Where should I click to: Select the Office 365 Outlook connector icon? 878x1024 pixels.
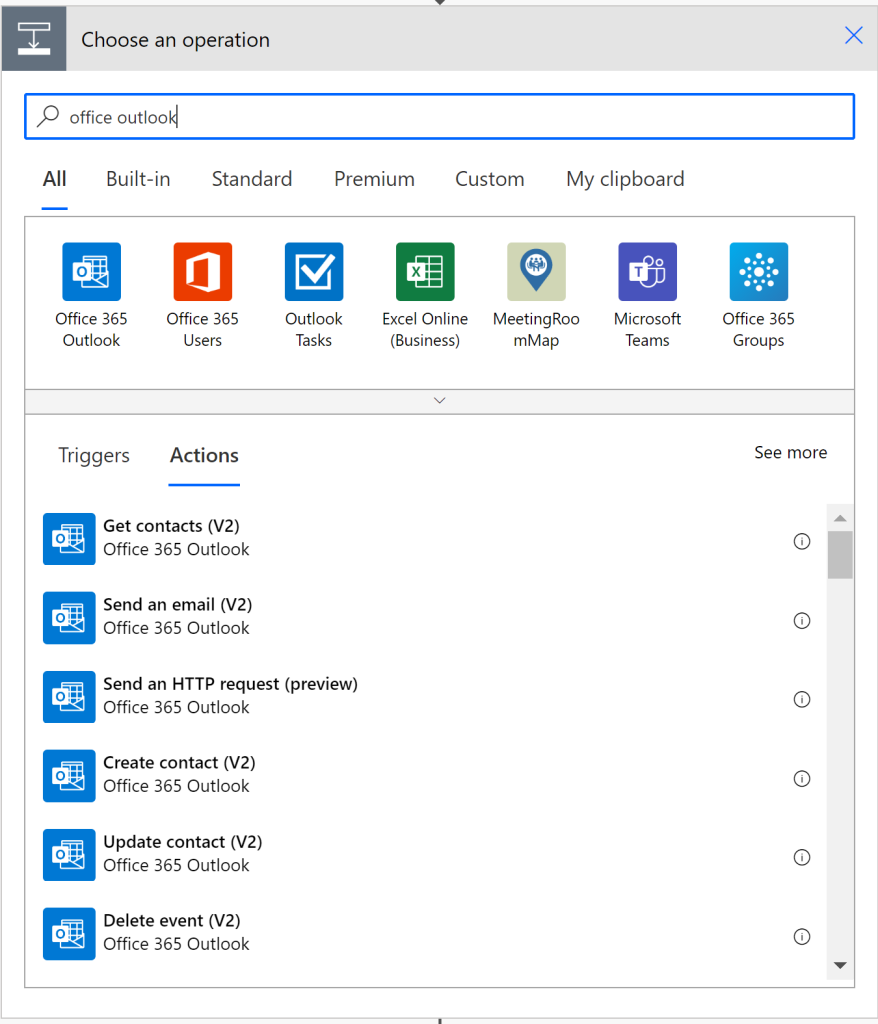(x=91, y=272)
